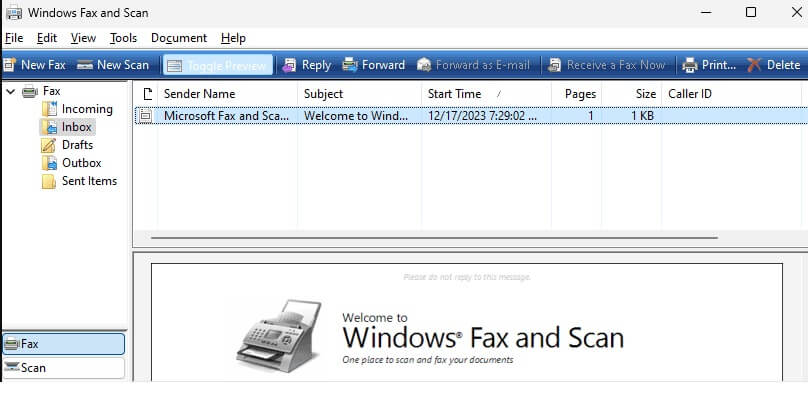Open the Tools menu

(123, 38)
